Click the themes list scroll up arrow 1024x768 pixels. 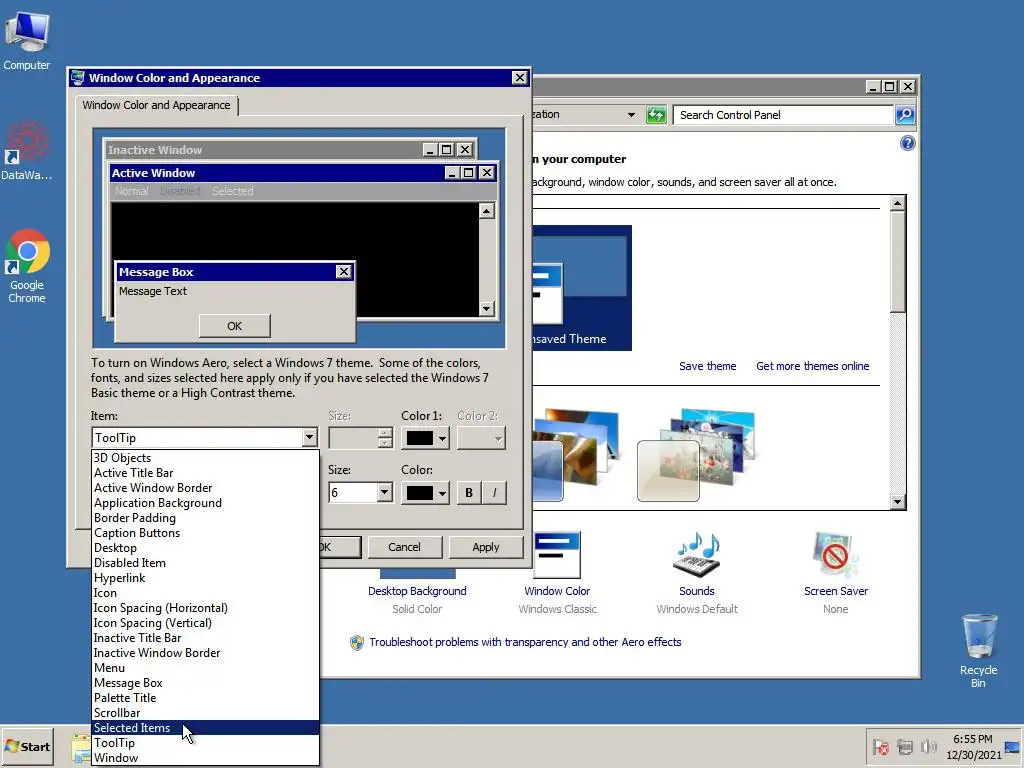tap(898, 203)
